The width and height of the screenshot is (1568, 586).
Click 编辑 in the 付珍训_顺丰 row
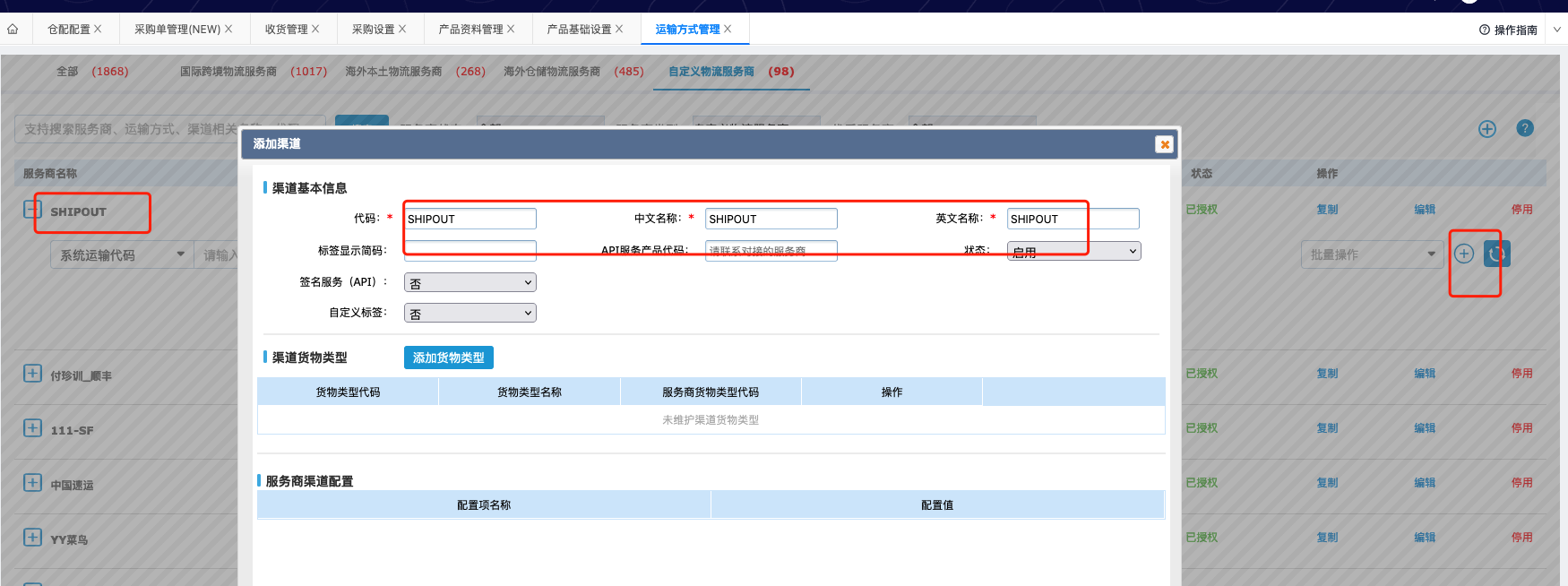point(1425,374)
